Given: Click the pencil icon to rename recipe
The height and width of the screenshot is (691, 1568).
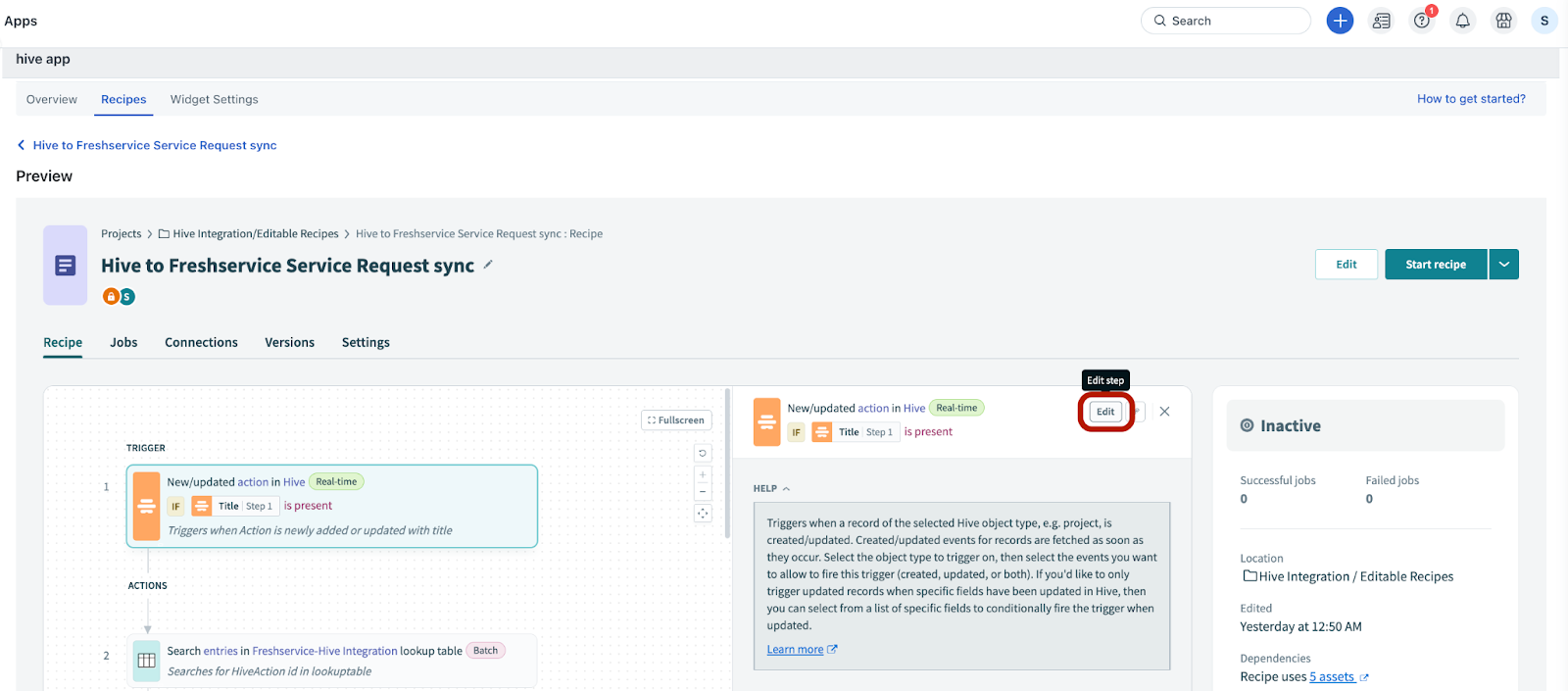Looking at the screenshot, I should point(488,265).
